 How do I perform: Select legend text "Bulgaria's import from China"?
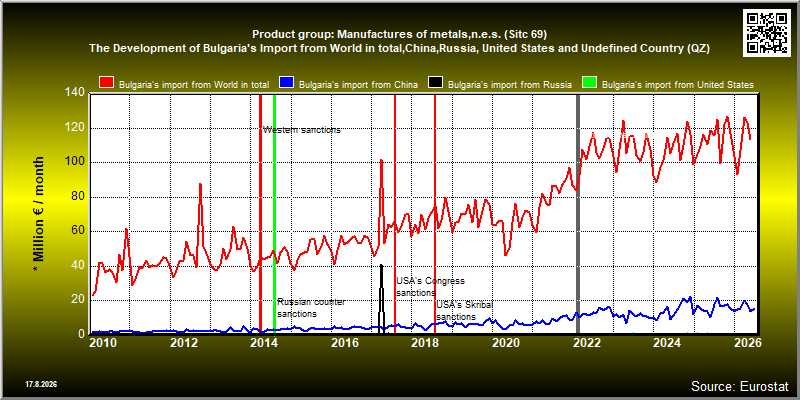[x=358, y=85]
